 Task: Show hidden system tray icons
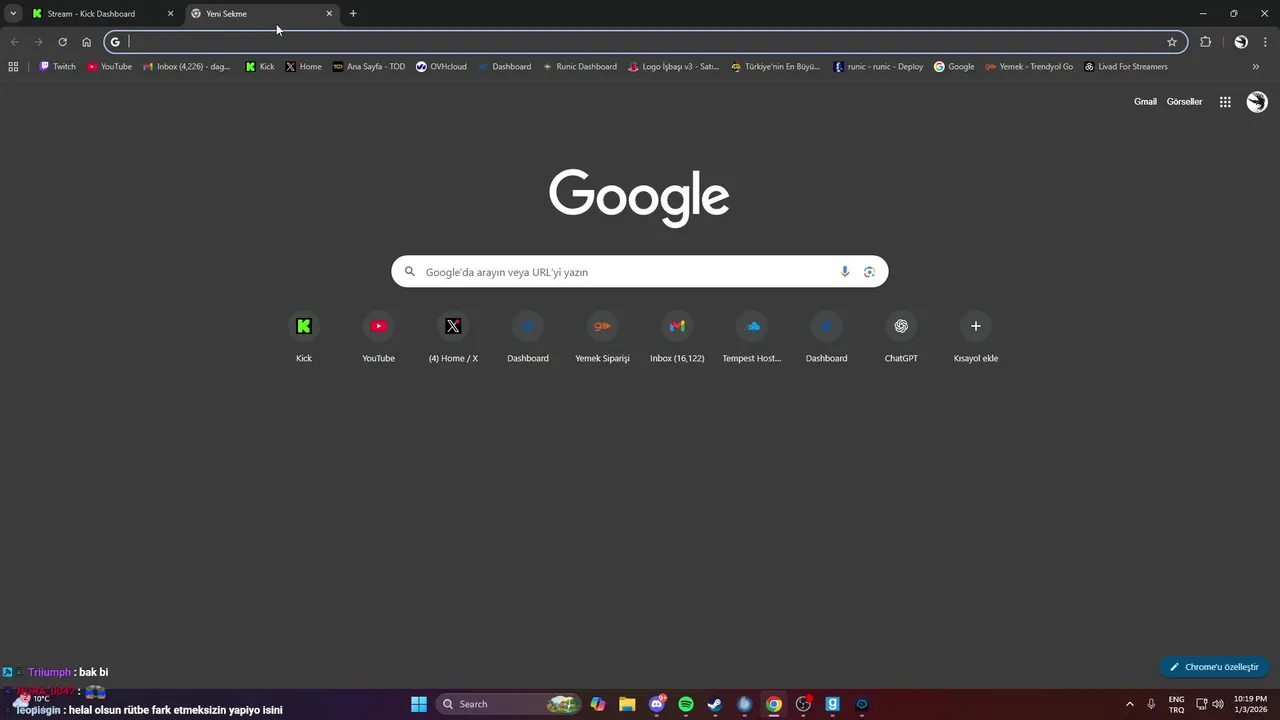click(1130, 704)
